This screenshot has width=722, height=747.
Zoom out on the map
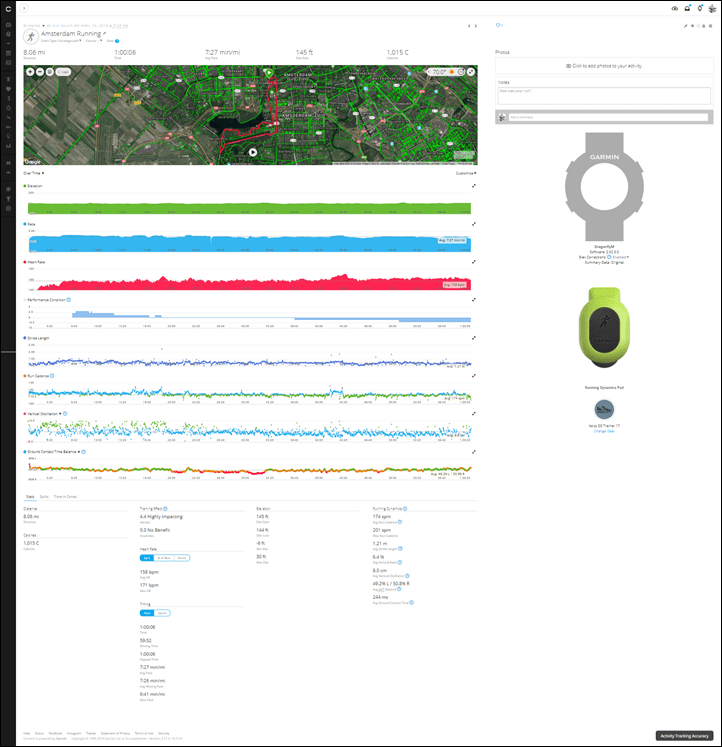pyautogui.click(x=40, y=71)
